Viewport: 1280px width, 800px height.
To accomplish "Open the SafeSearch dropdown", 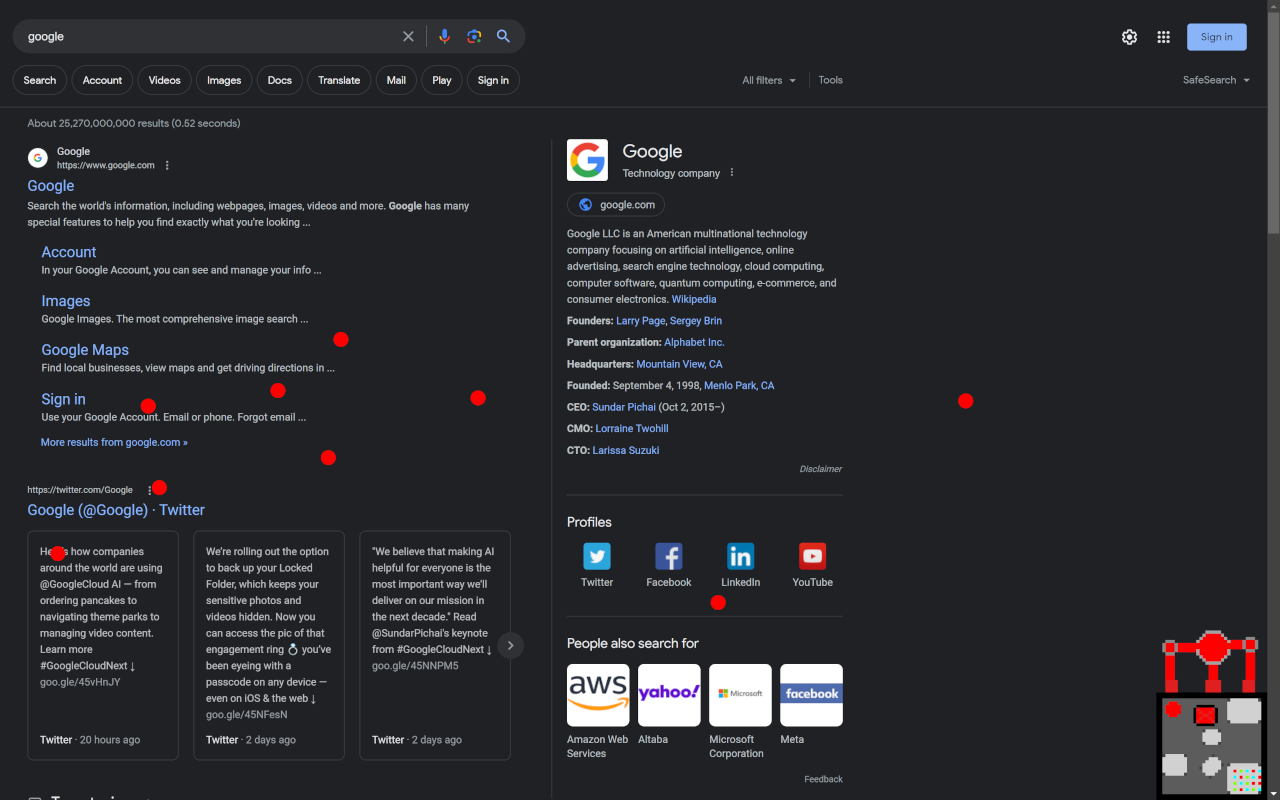I will 1216,80.
